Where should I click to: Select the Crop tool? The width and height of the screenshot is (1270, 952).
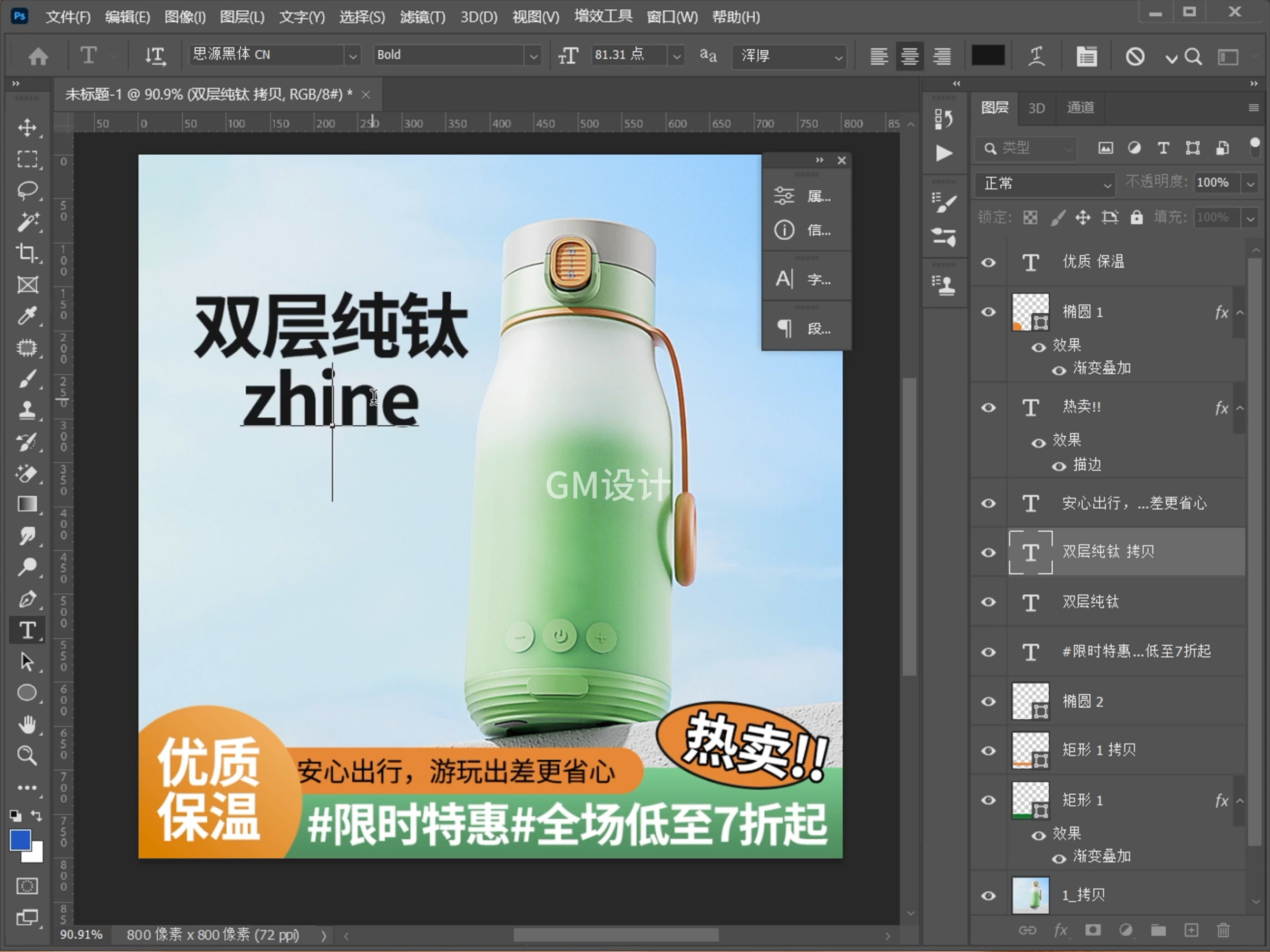pos(27,253)
